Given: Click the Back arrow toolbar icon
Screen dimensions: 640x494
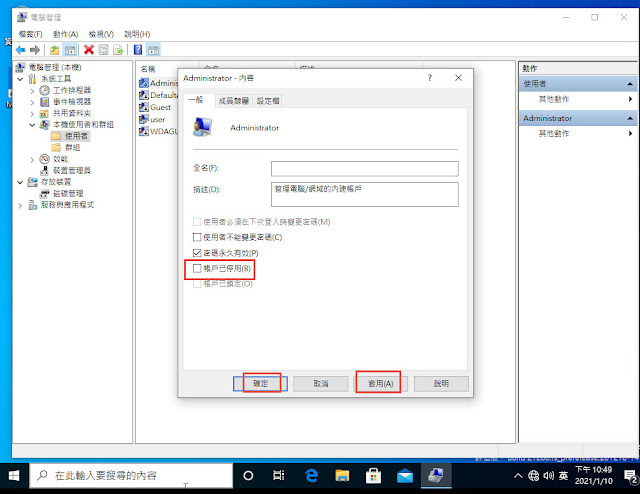Looking at the screenshot, I should tap(20, 50).
